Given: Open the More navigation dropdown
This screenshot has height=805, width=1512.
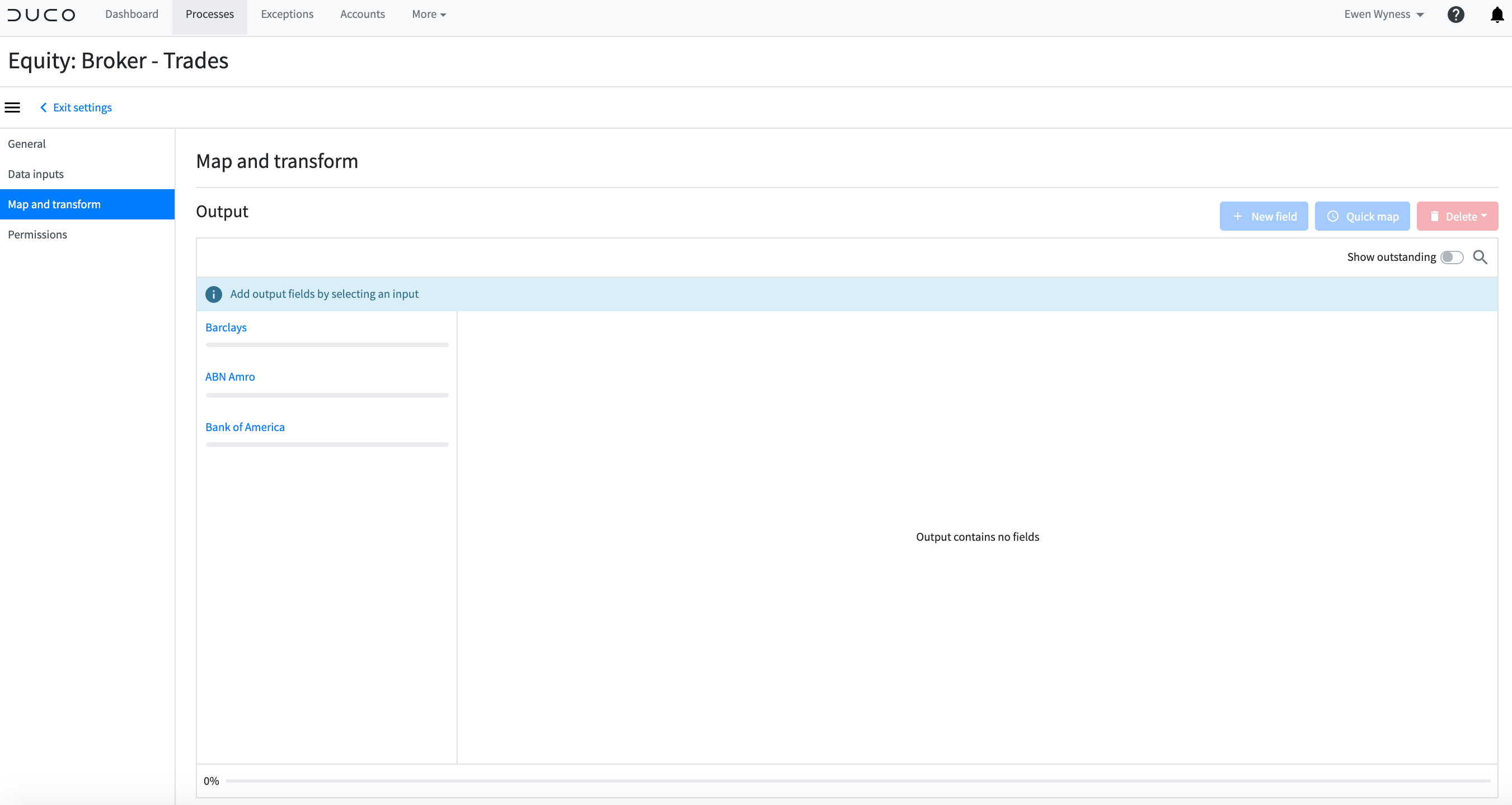Looking at the screenshot, I should click(x=428, y=14).
